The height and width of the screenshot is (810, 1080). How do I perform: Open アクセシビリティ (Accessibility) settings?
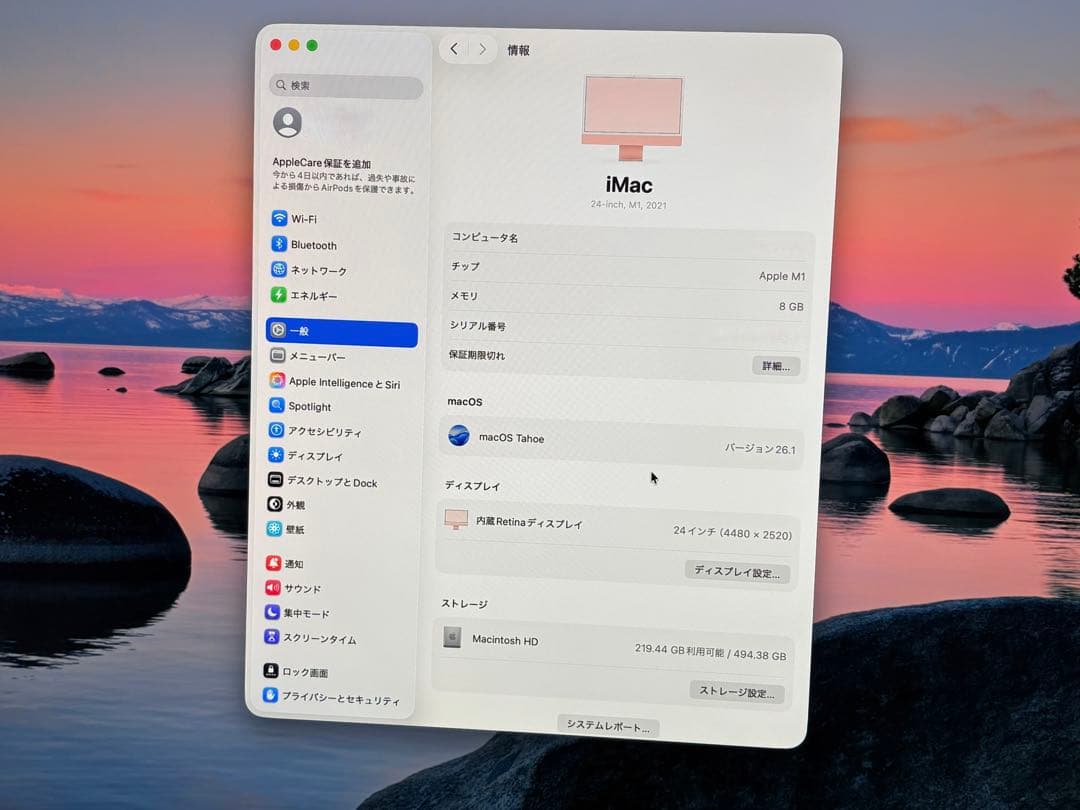[278, 431]
